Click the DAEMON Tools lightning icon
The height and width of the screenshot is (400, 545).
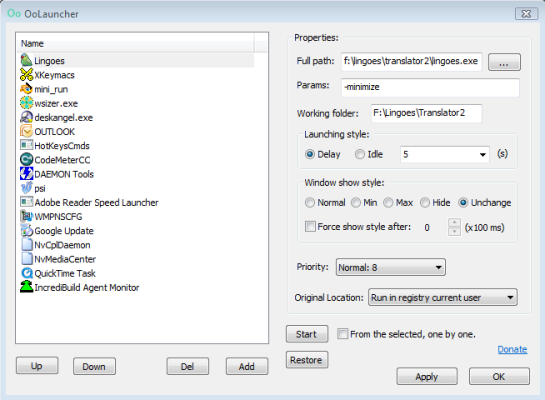point(26,173)
